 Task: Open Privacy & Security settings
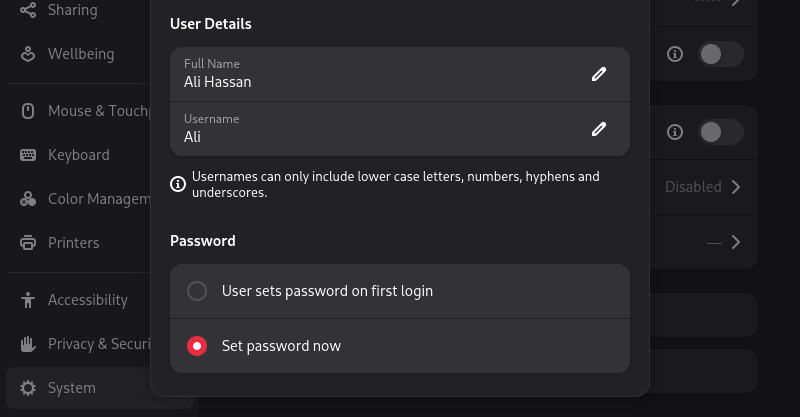95,344
